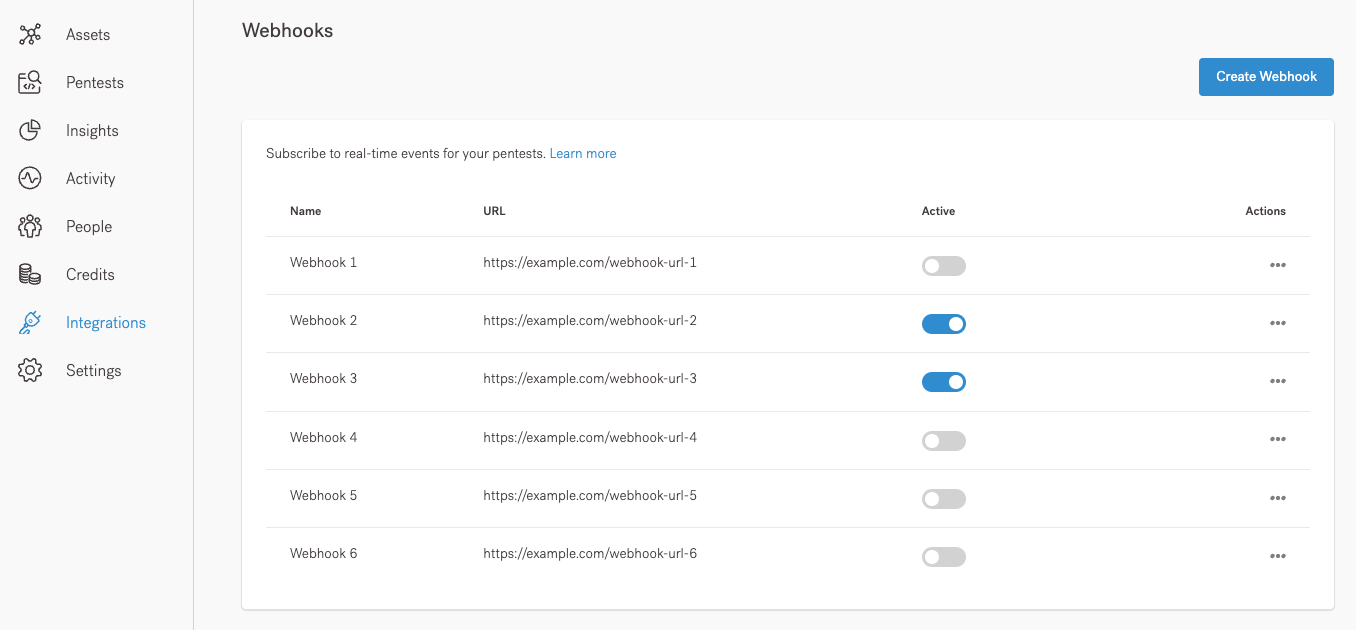Screen dimensions: 1356x630
Task: Open actions menu for Webhook 1
Action: [x=1277, y=265]
